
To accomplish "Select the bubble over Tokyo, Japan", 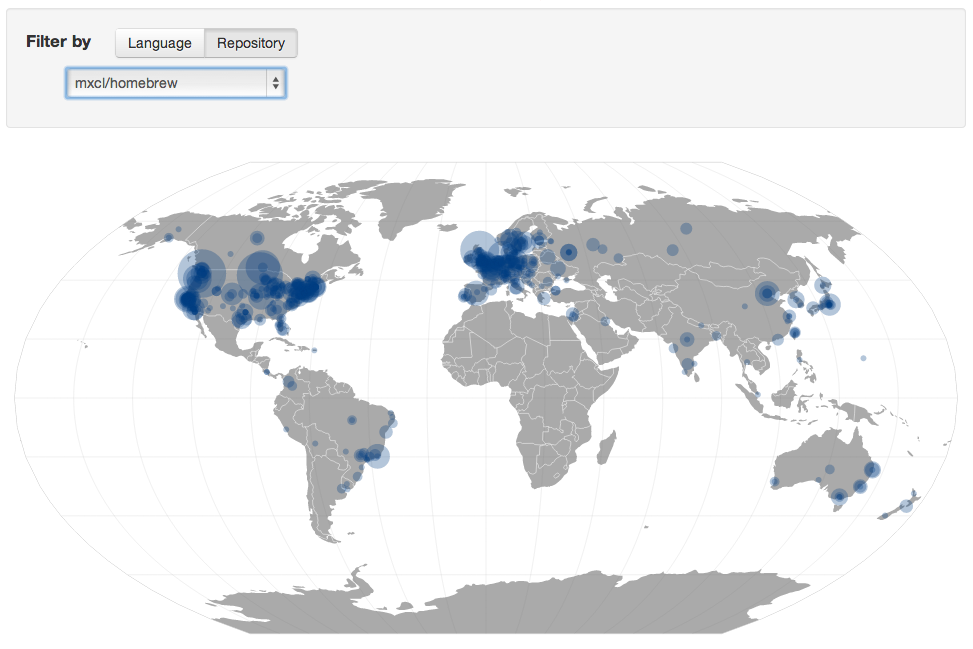I will [x=830, y=305].
